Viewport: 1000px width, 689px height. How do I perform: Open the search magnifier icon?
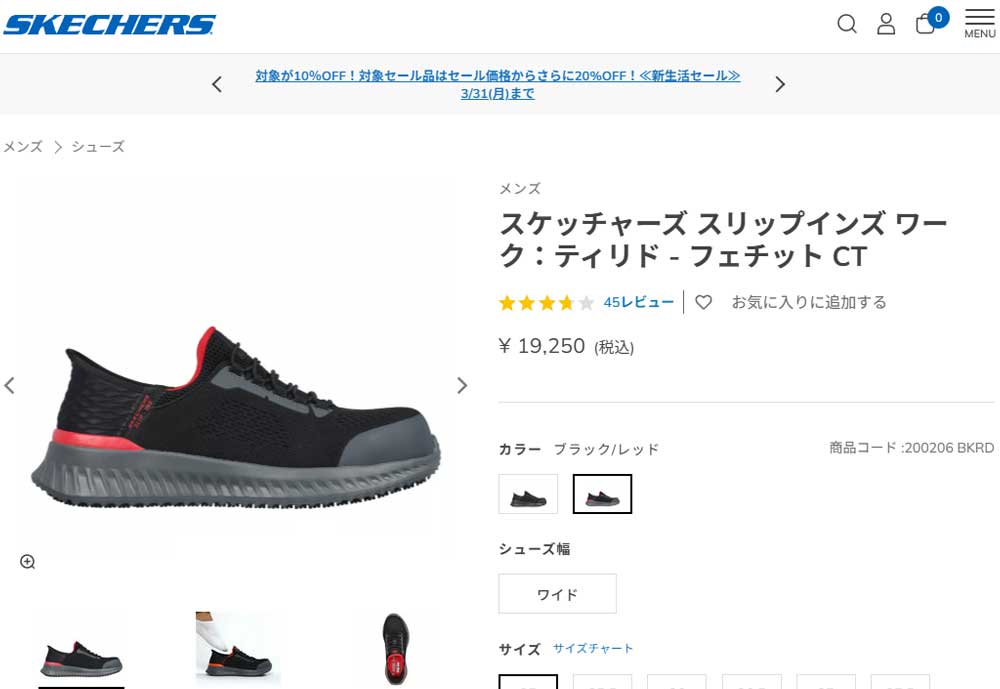click(x=846, y=24)
